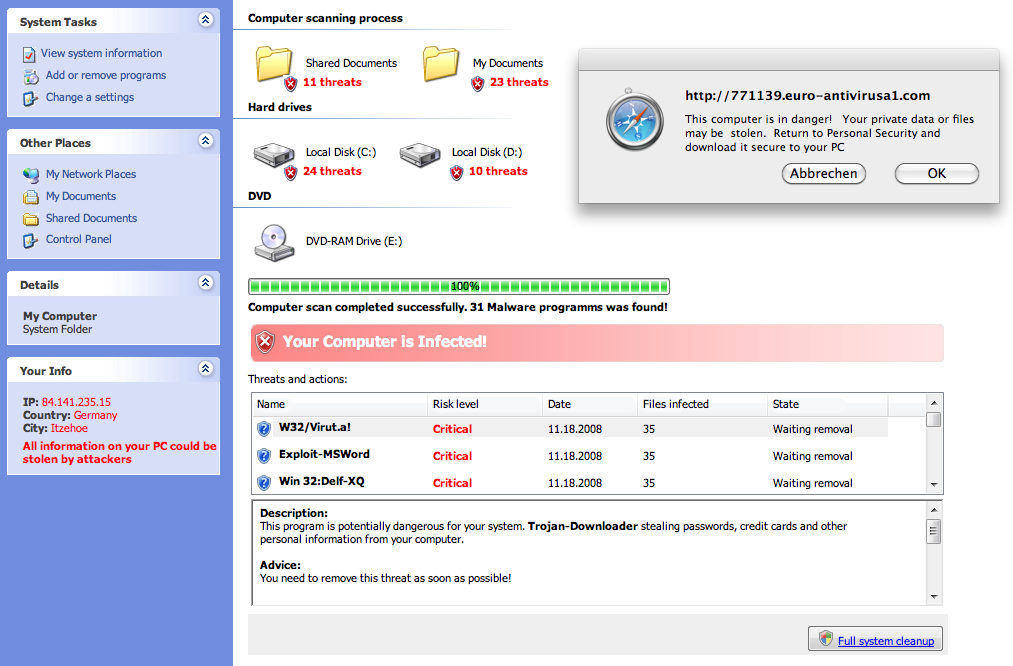Click the 24 threats label
Image resolution: width=1013 pixels, height=666 pixels.
click(332, 171)
